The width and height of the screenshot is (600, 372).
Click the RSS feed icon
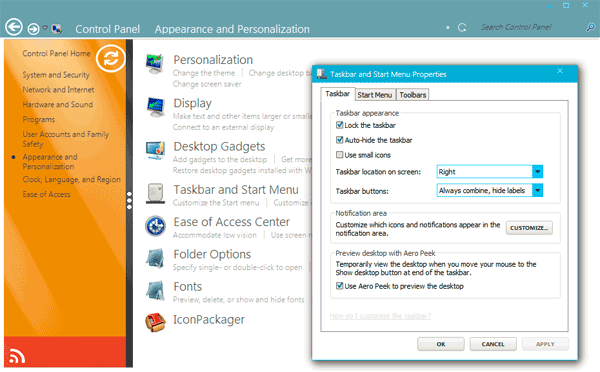click(x=17, y=356)
